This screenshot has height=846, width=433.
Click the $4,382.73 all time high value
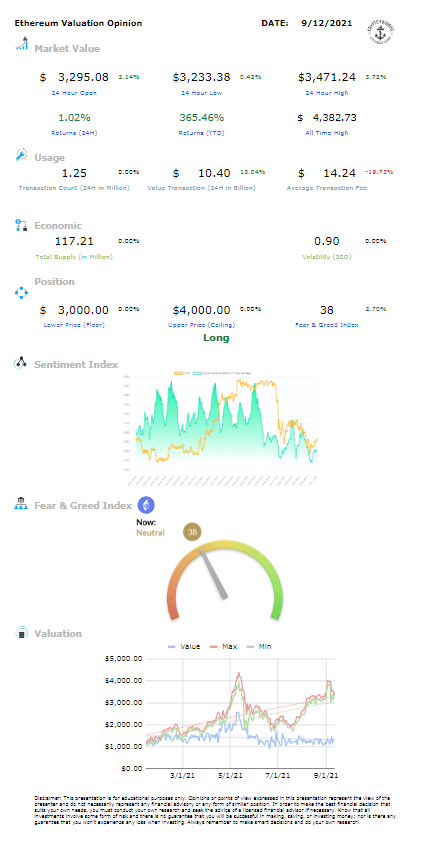coord(327,117)
